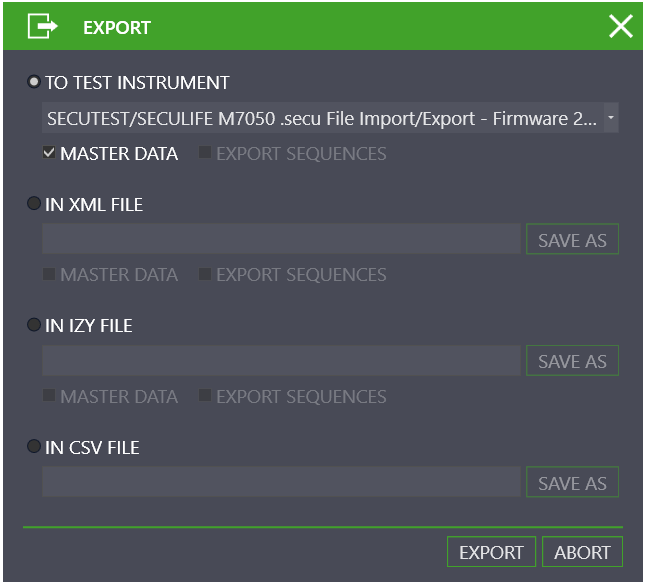Check Export Sequences under IZY file
This screenshot has width=645, height=584.
click(205, 396)
